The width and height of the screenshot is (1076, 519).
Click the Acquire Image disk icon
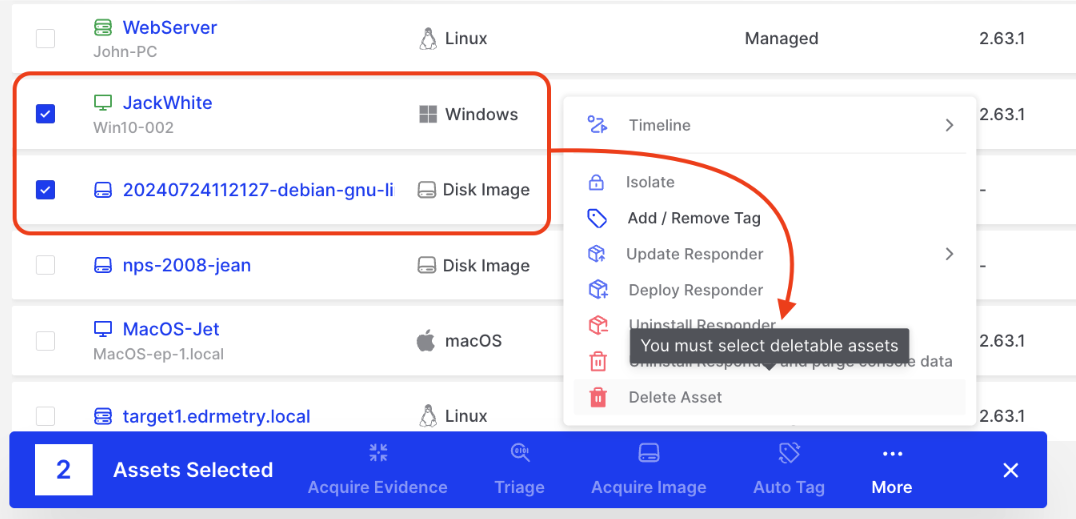(648, 453)
